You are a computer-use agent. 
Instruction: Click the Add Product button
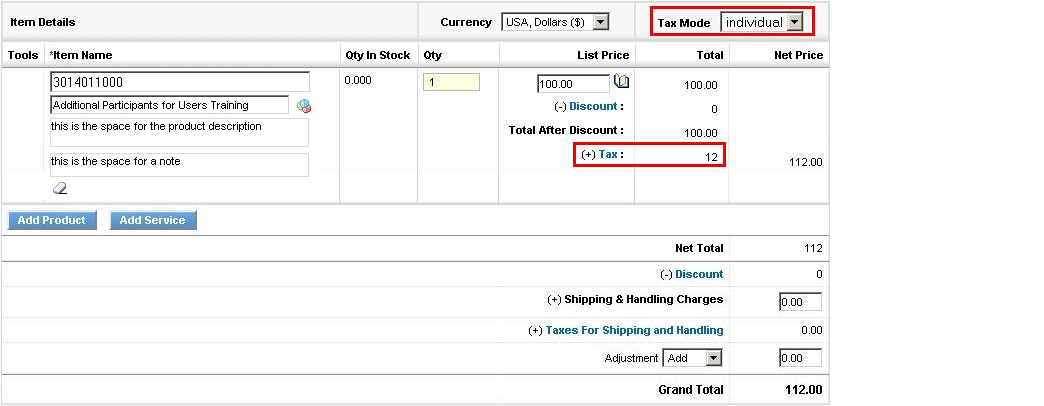52,220
